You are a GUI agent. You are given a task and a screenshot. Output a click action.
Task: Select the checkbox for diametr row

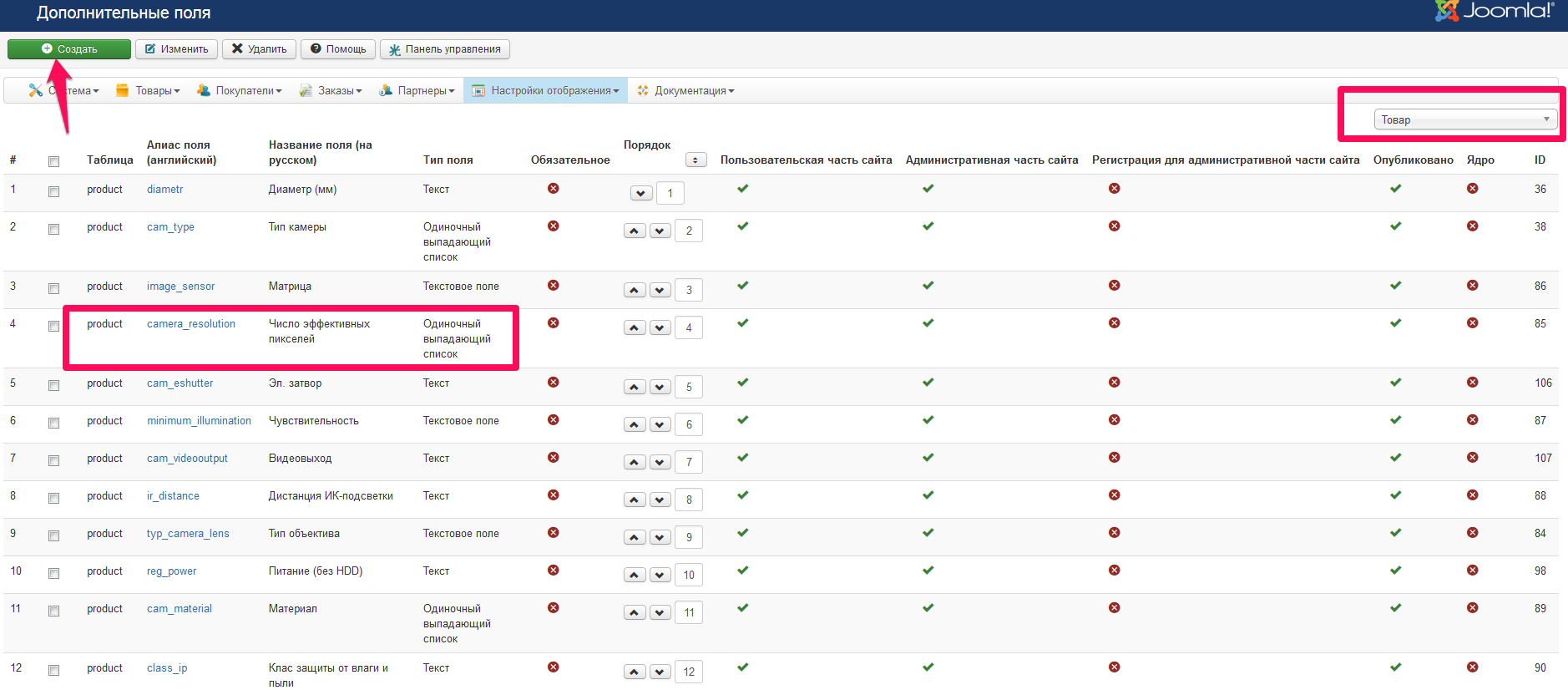(x=53, y=191)
